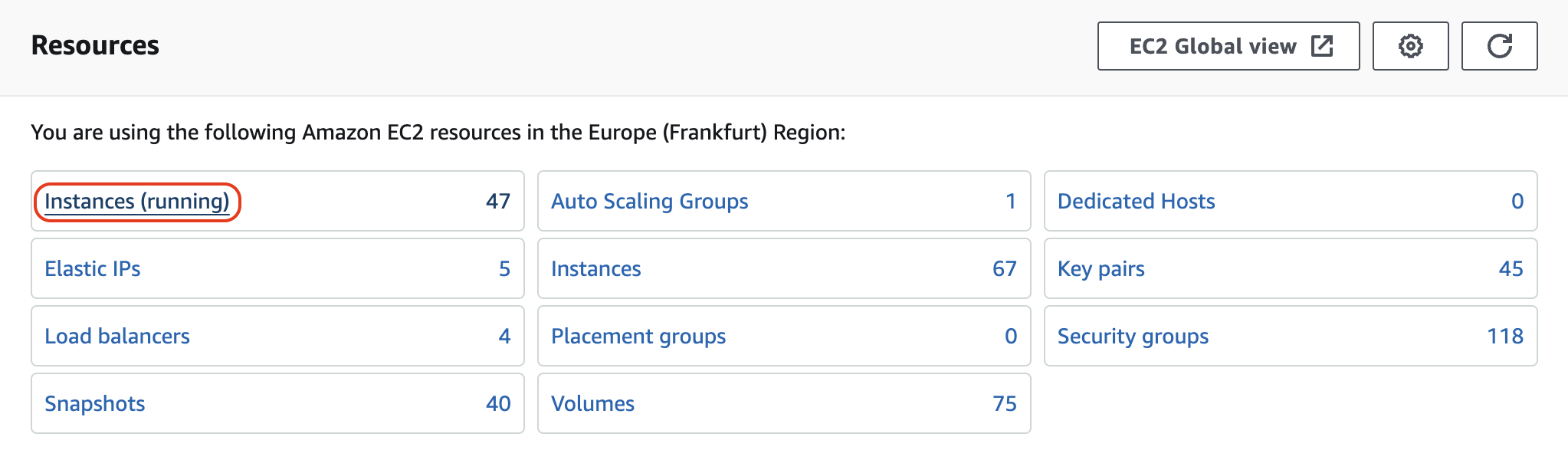The height and width of the screenshot is (460, 1568).
Task: Click the Instances count 67
Action: (x=1004, y=269)
